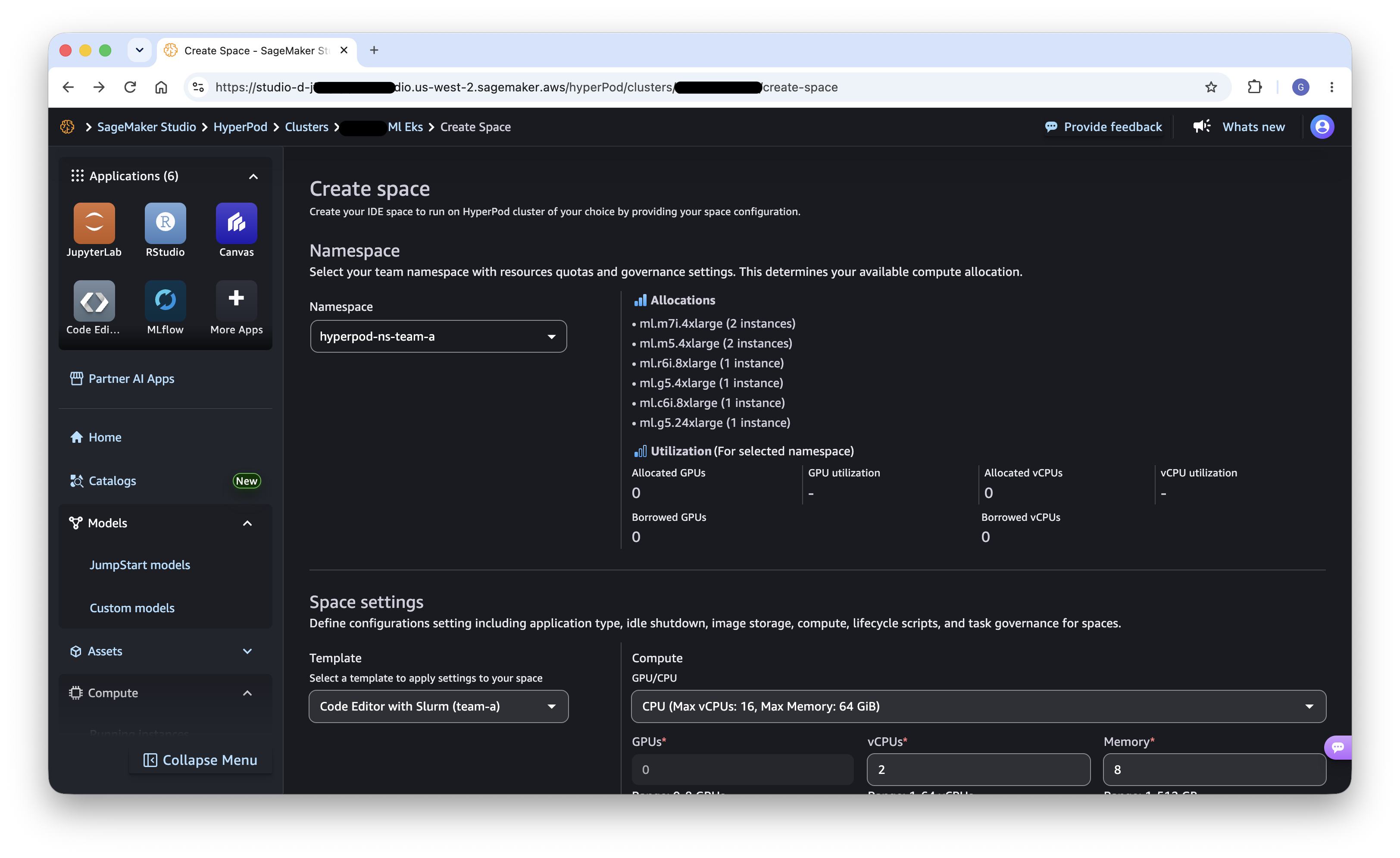Click the purple chat feedback bubble

1338,747
